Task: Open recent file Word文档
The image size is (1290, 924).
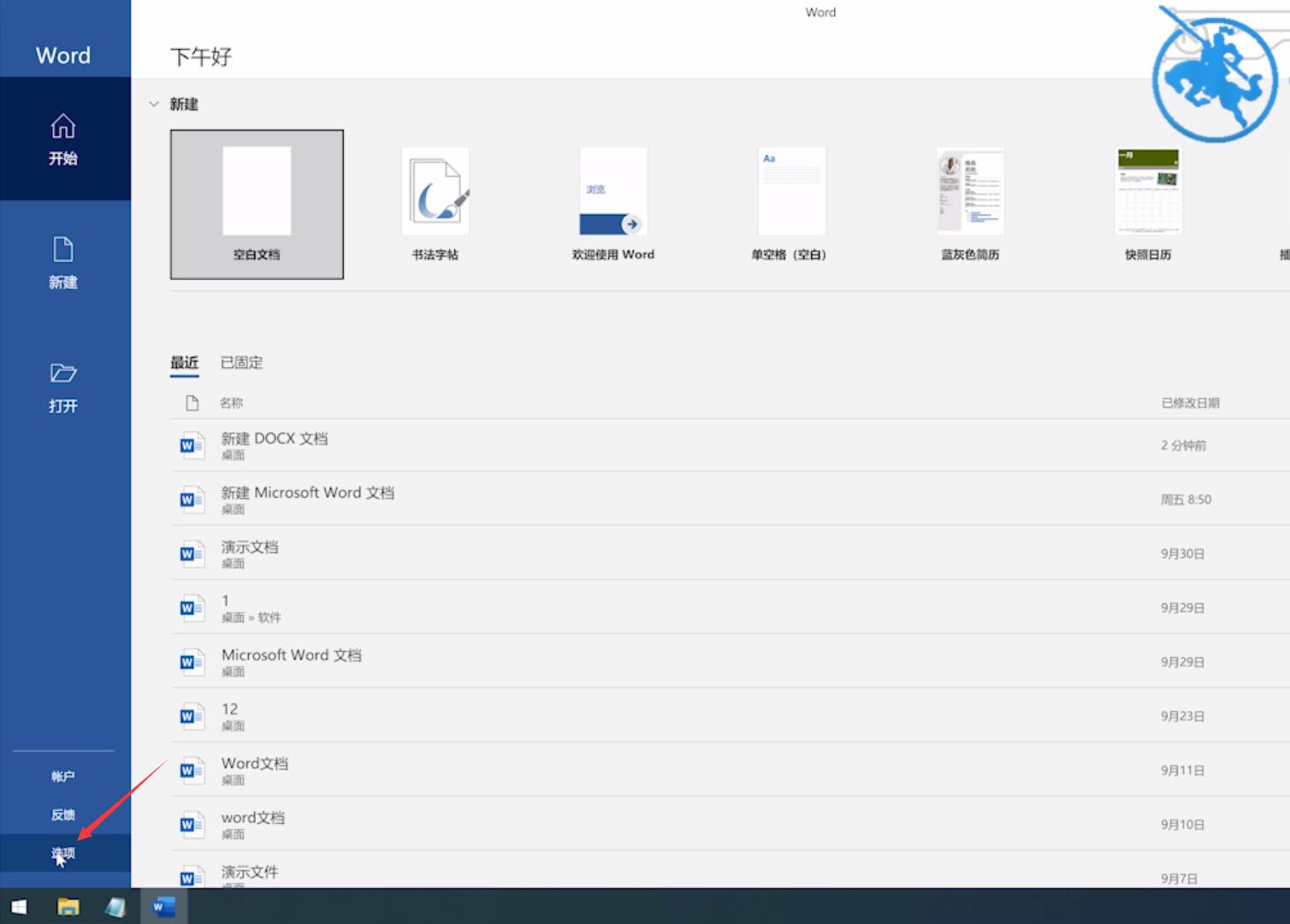Action: (731, 771)
